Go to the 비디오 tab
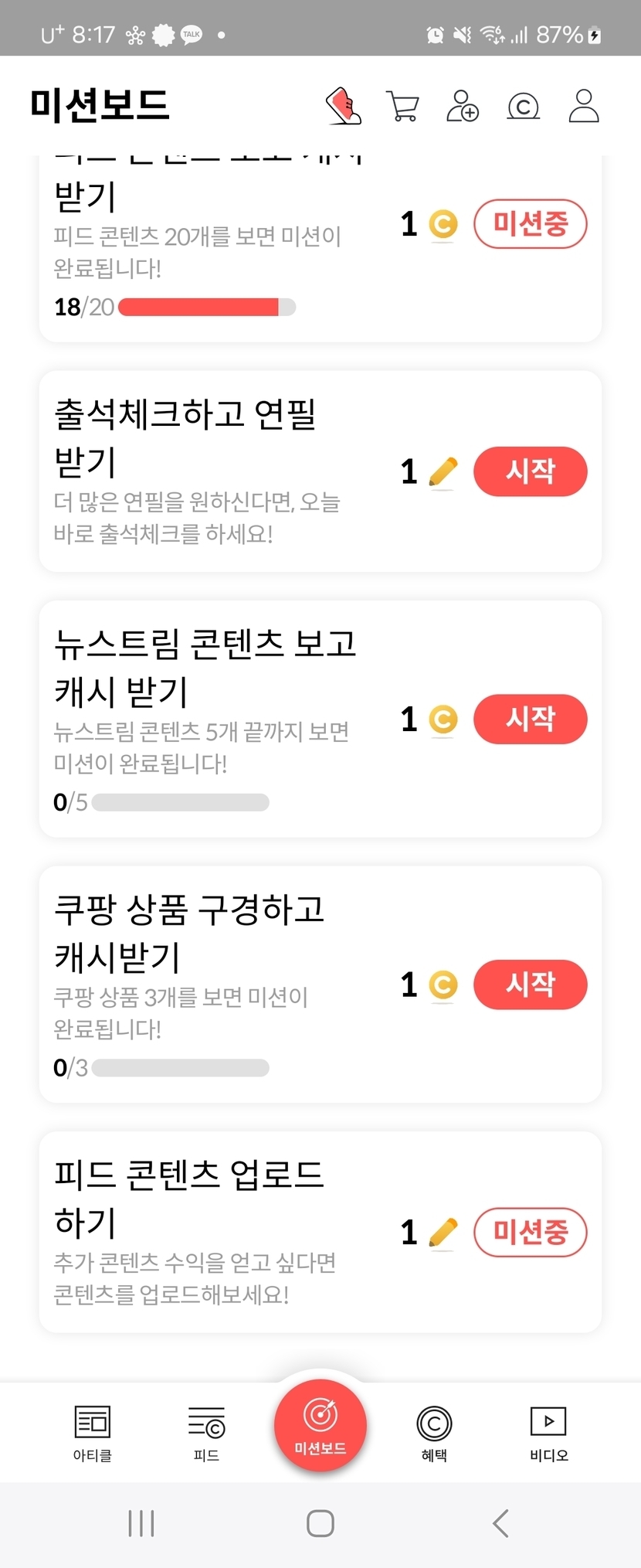This screenshot has width=641, height=1568. coord(548,1432)
